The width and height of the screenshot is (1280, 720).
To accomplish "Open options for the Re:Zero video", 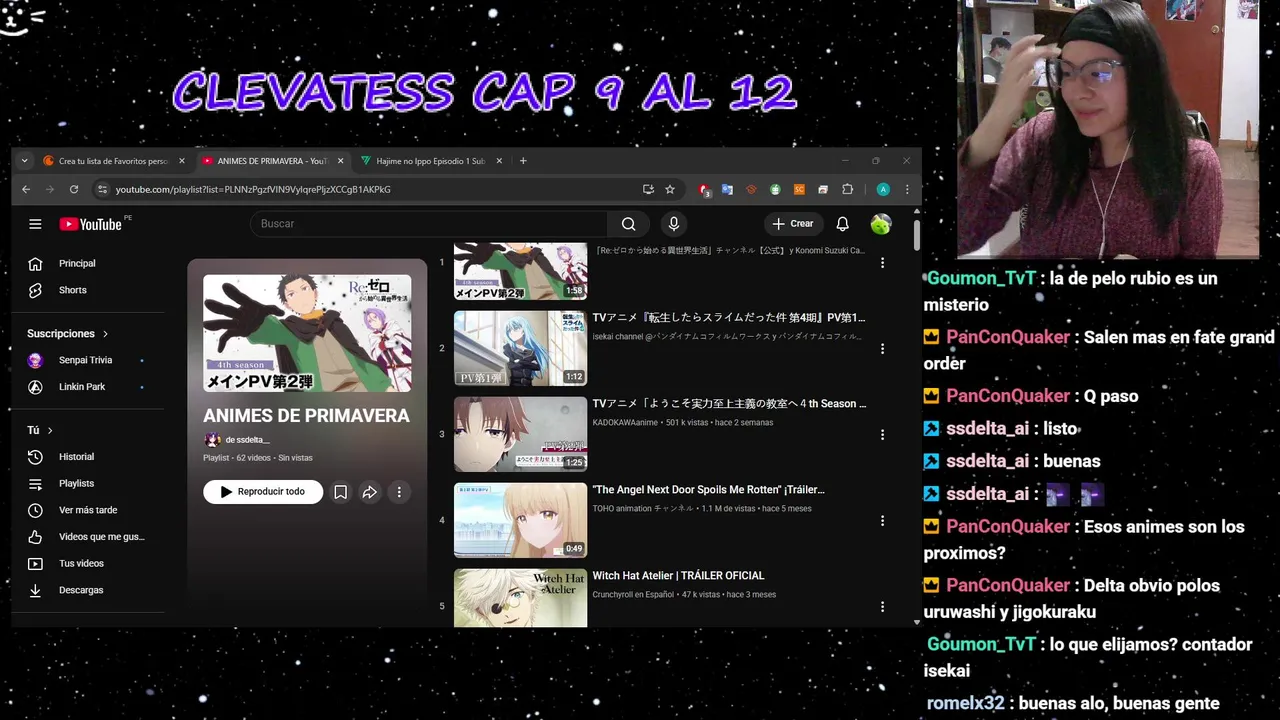I will click(x=882, y=263).
